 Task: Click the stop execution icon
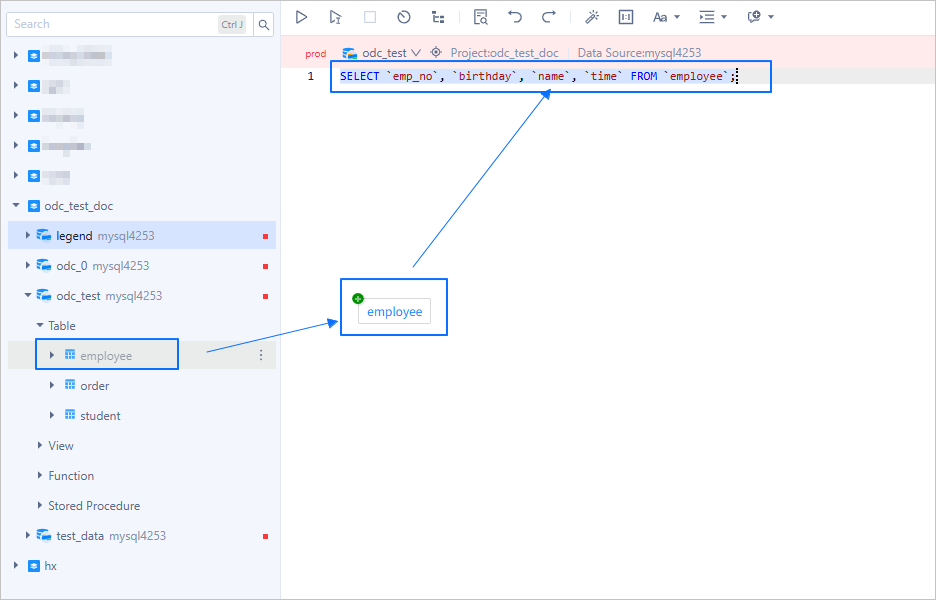369,16
